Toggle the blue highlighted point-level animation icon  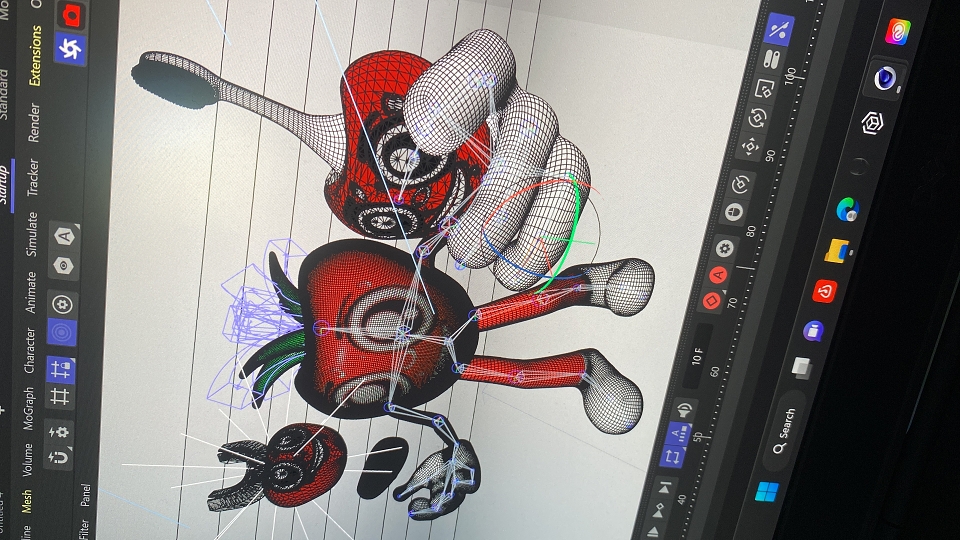tap(778, 30)
